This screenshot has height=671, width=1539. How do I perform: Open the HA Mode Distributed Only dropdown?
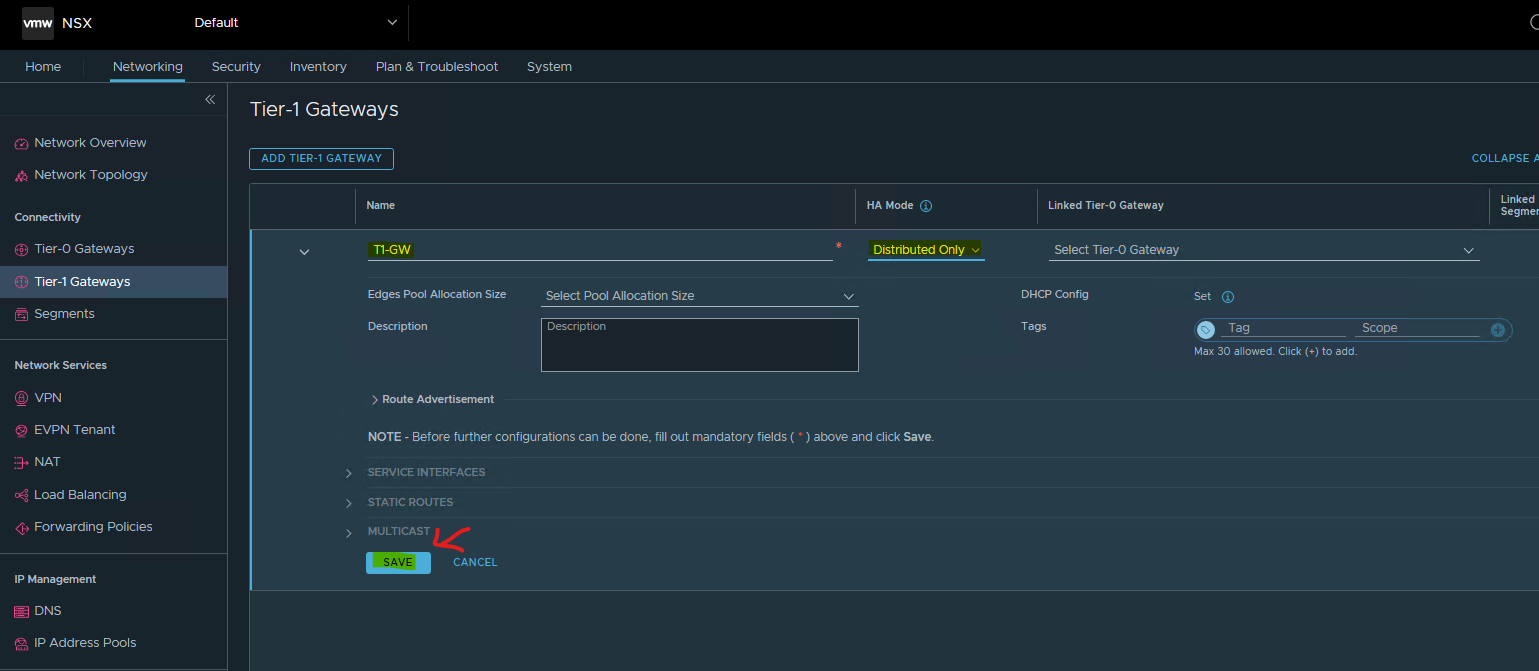(926, 250)
